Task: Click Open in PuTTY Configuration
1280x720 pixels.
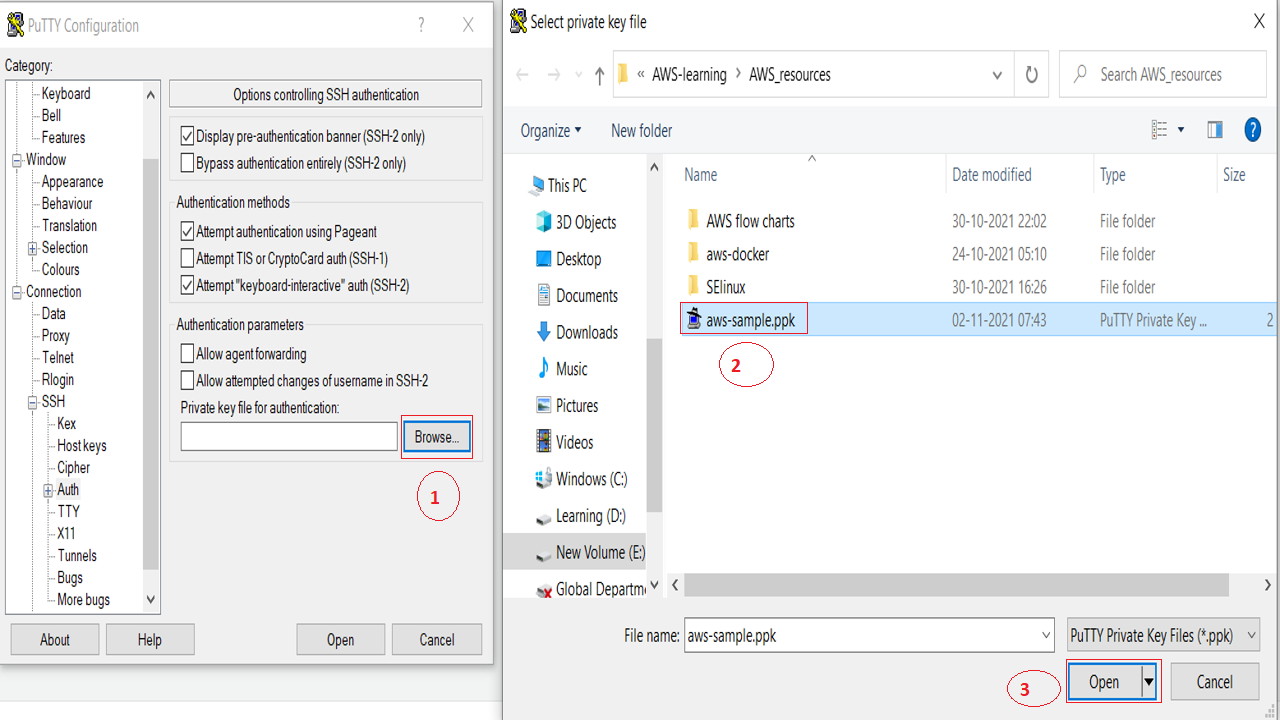Action: coord(341,640)
